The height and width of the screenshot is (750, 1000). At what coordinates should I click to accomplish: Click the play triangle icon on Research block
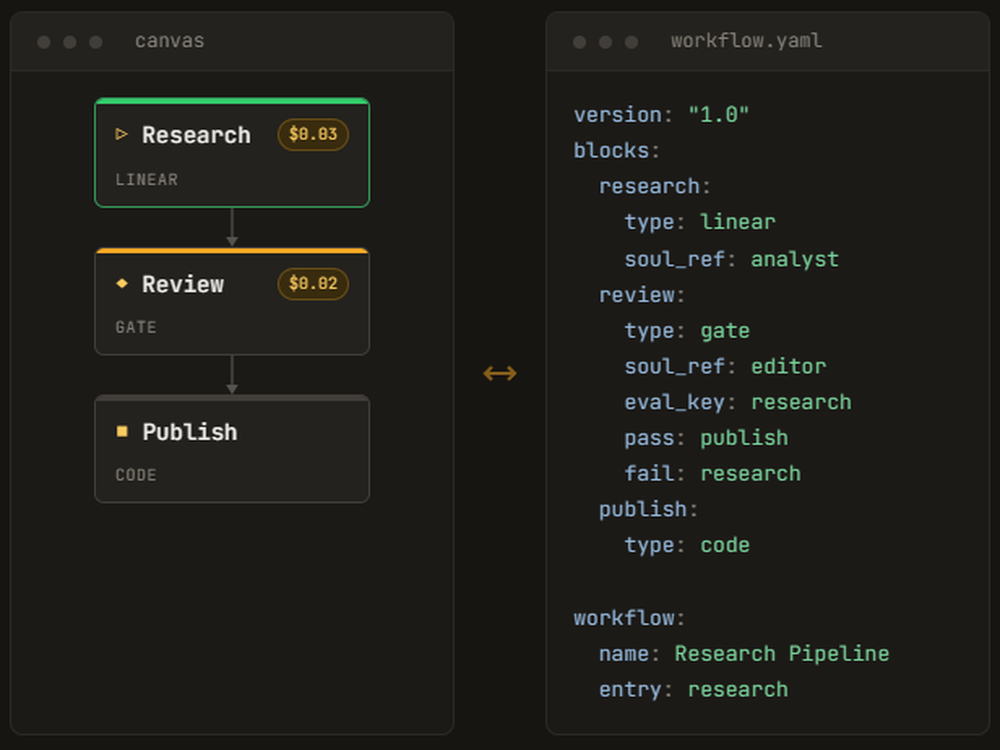click(x=121, y=134)
